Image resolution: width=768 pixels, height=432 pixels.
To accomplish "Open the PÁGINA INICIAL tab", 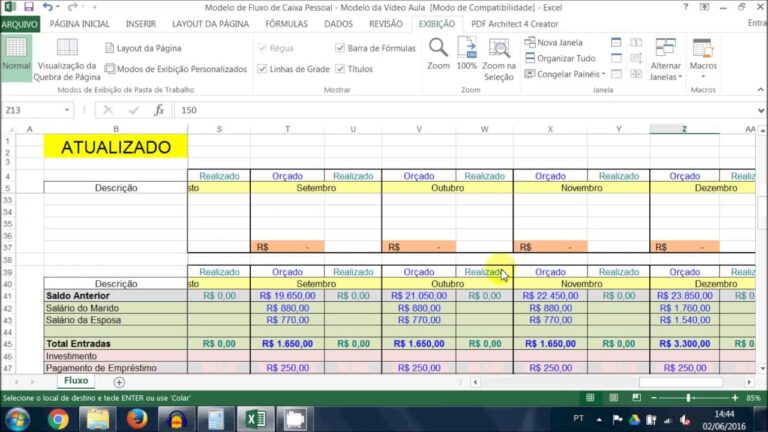I will pos(79,24).
